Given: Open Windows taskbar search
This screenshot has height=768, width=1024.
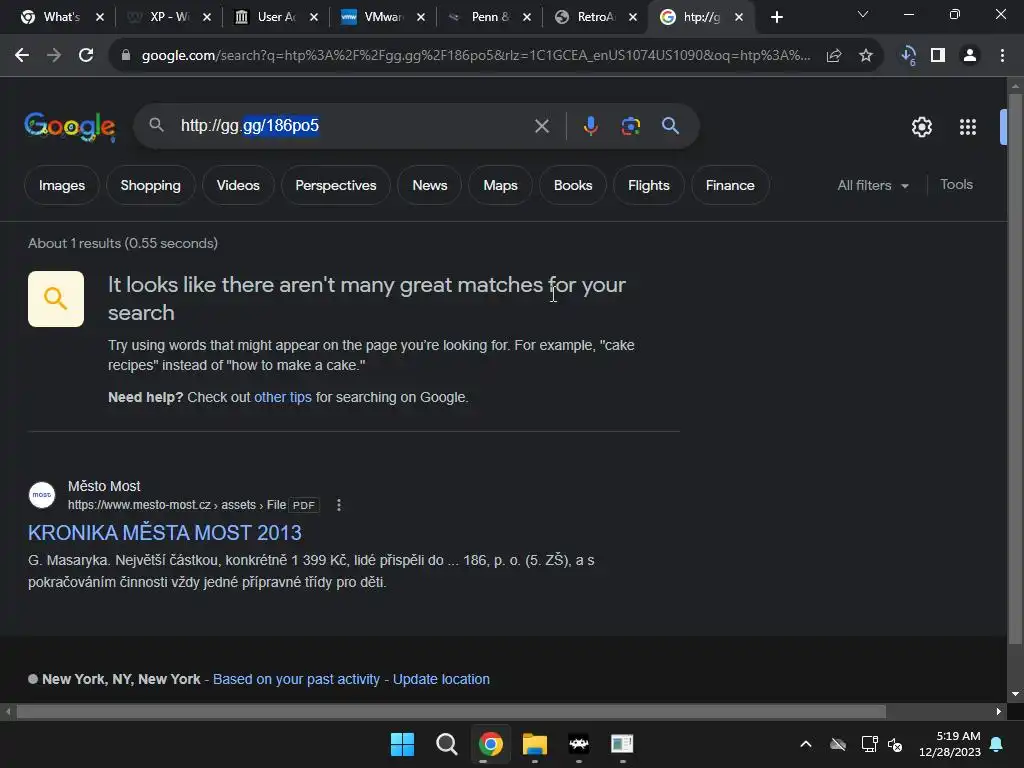Looking at the screenshot, I should (x=447, y=744).
